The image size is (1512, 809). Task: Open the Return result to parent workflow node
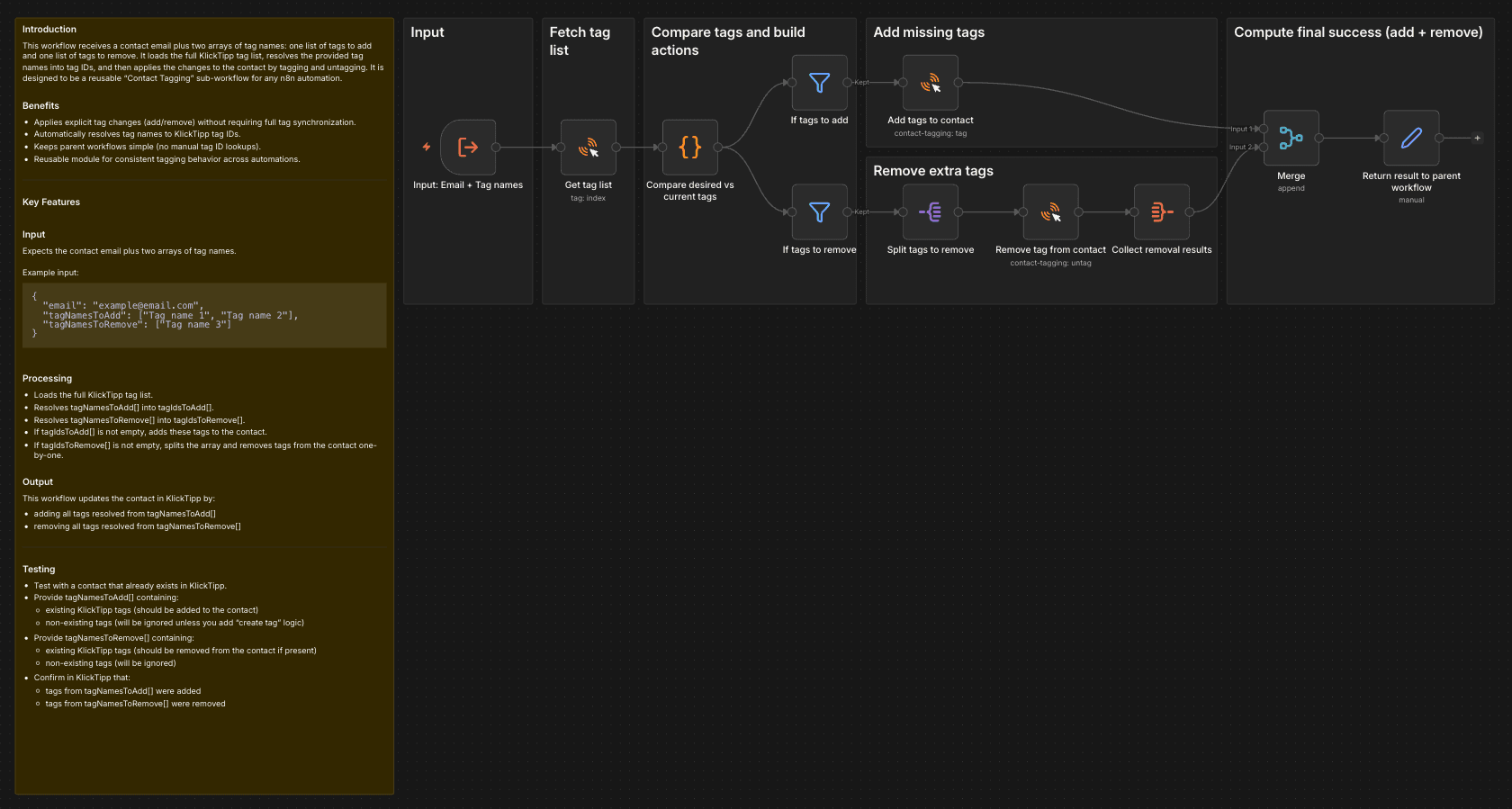(1411, 139)
